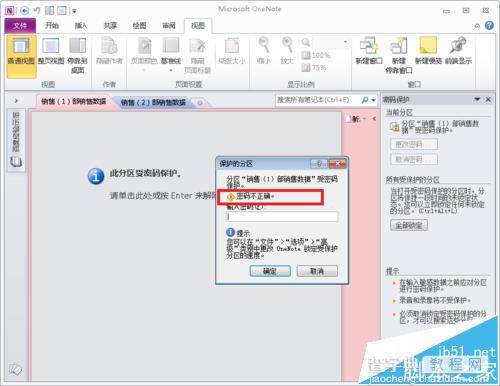Click the 缩小 Zoom Out magnifier
Viewport: 500px width, 386px height.
(x=264, y=51)
